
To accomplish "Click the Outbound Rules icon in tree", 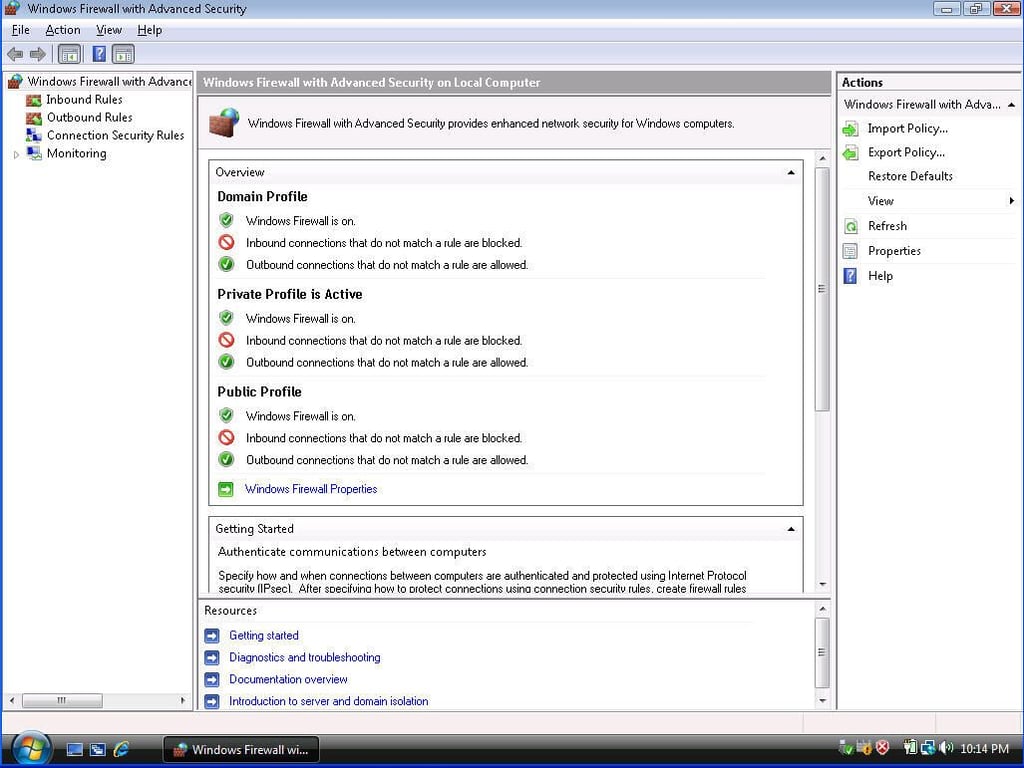I will pyautogui.click(x=33, y=118).
